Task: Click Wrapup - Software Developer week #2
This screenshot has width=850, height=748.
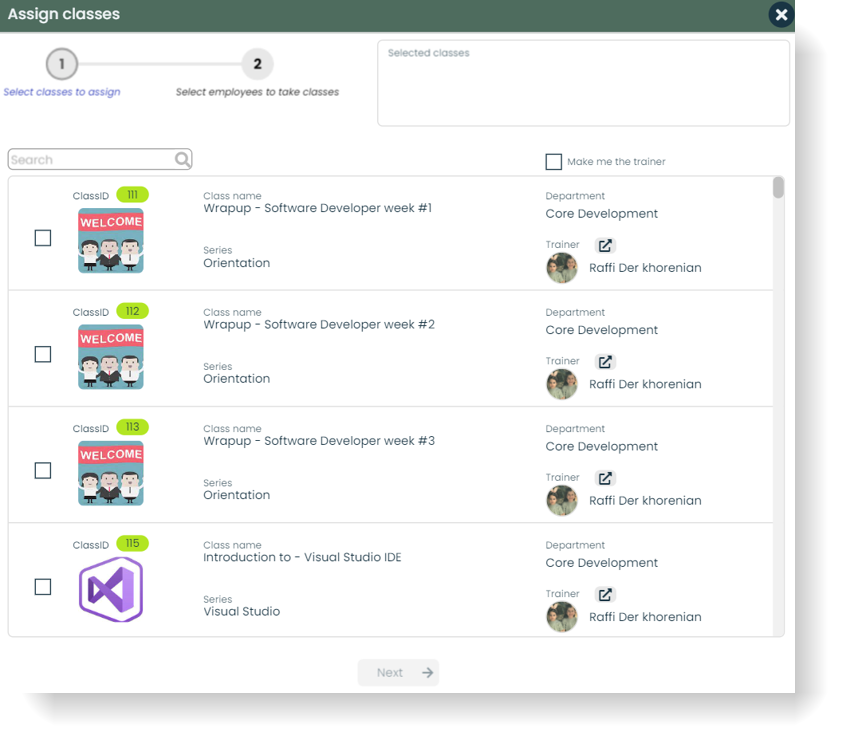Action: pos(319,325)
